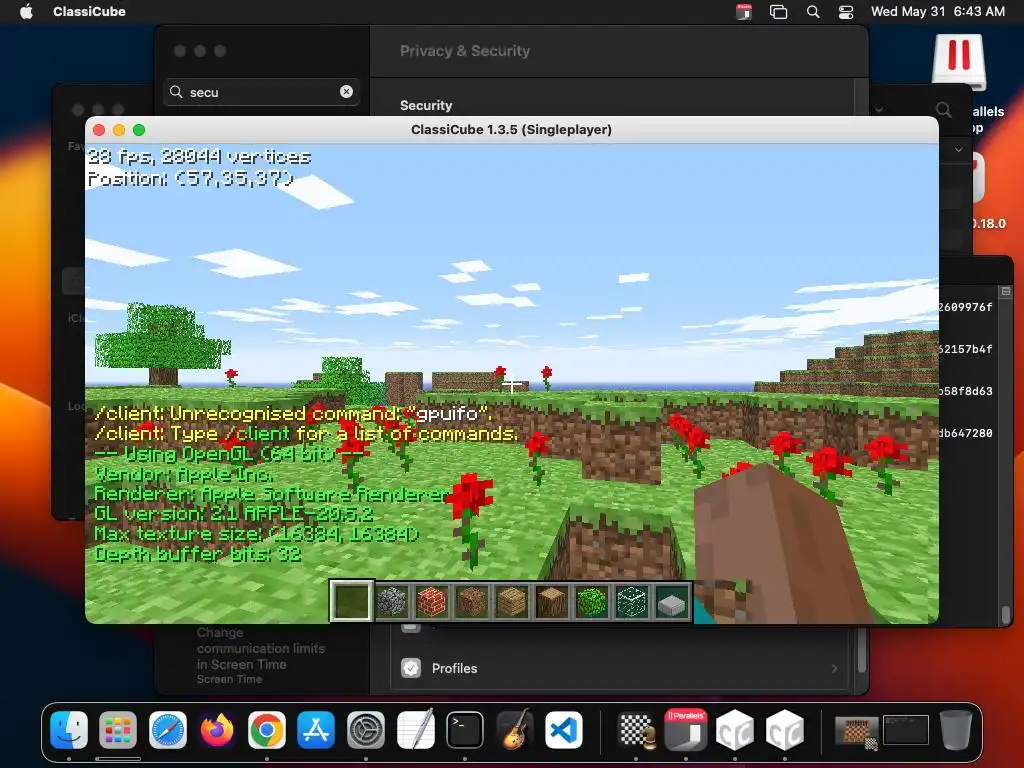
Task: Open the App Store from the dock
Action: click(x=316, y=729)
